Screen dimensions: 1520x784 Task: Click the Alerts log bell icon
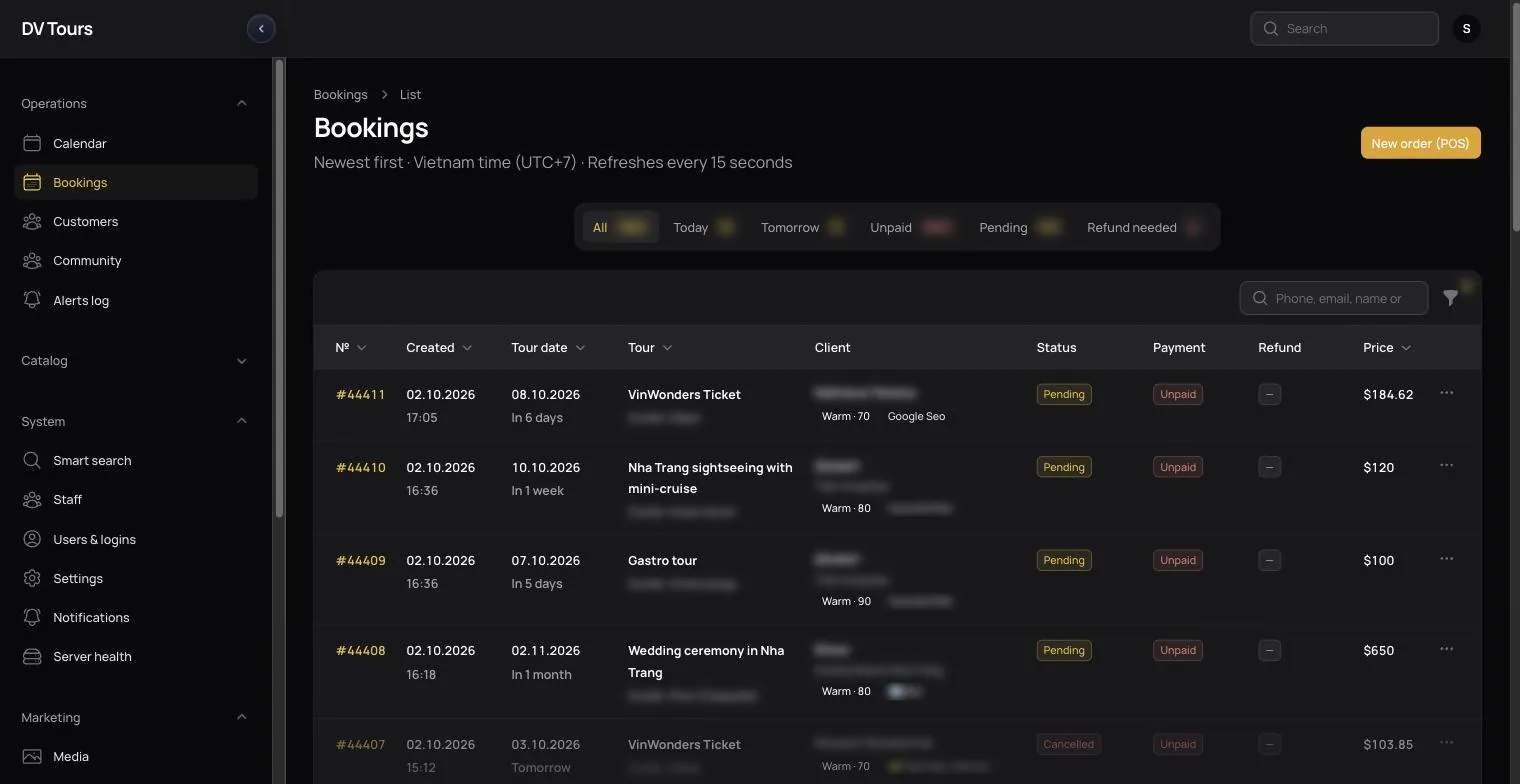point(32,300)
